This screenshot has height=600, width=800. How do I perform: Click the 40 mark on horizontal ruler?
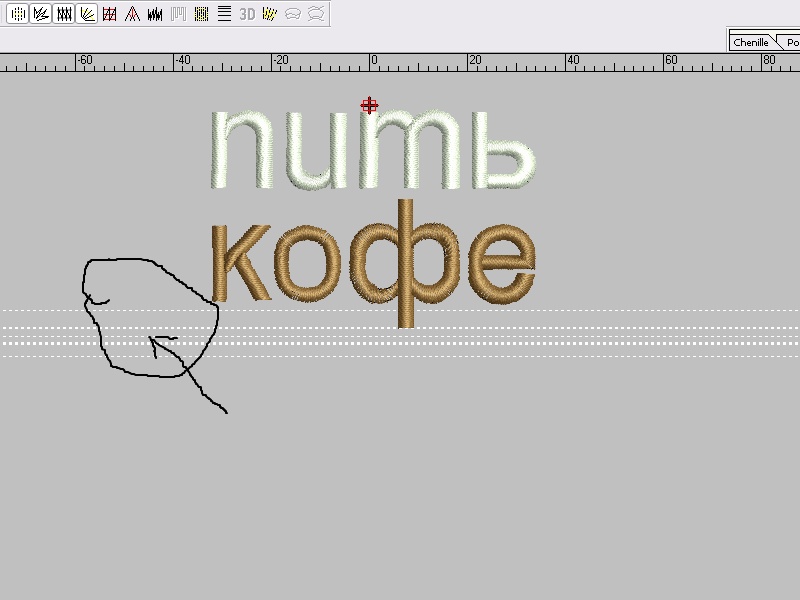[x=573, y=60]
